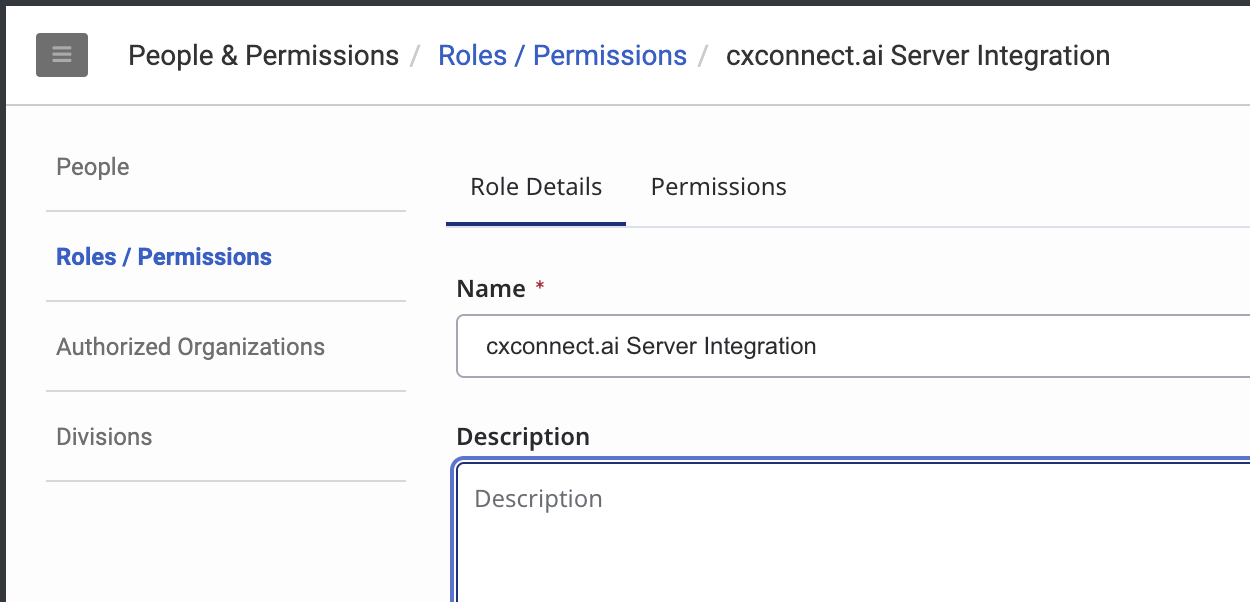
Task: Switch to the Permissions tab
Action: 718,187
